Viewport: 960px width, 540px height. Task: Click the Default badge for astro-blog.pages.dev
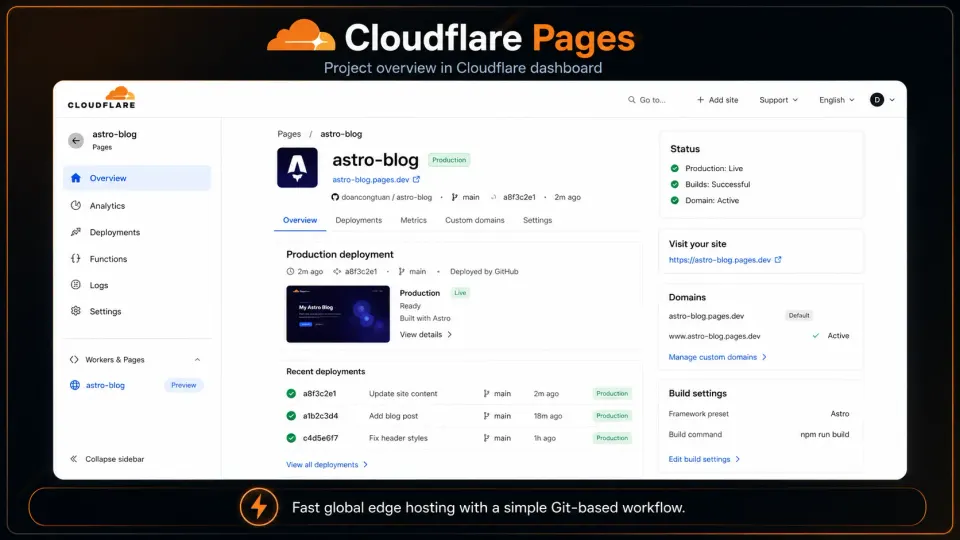point(799,316)
